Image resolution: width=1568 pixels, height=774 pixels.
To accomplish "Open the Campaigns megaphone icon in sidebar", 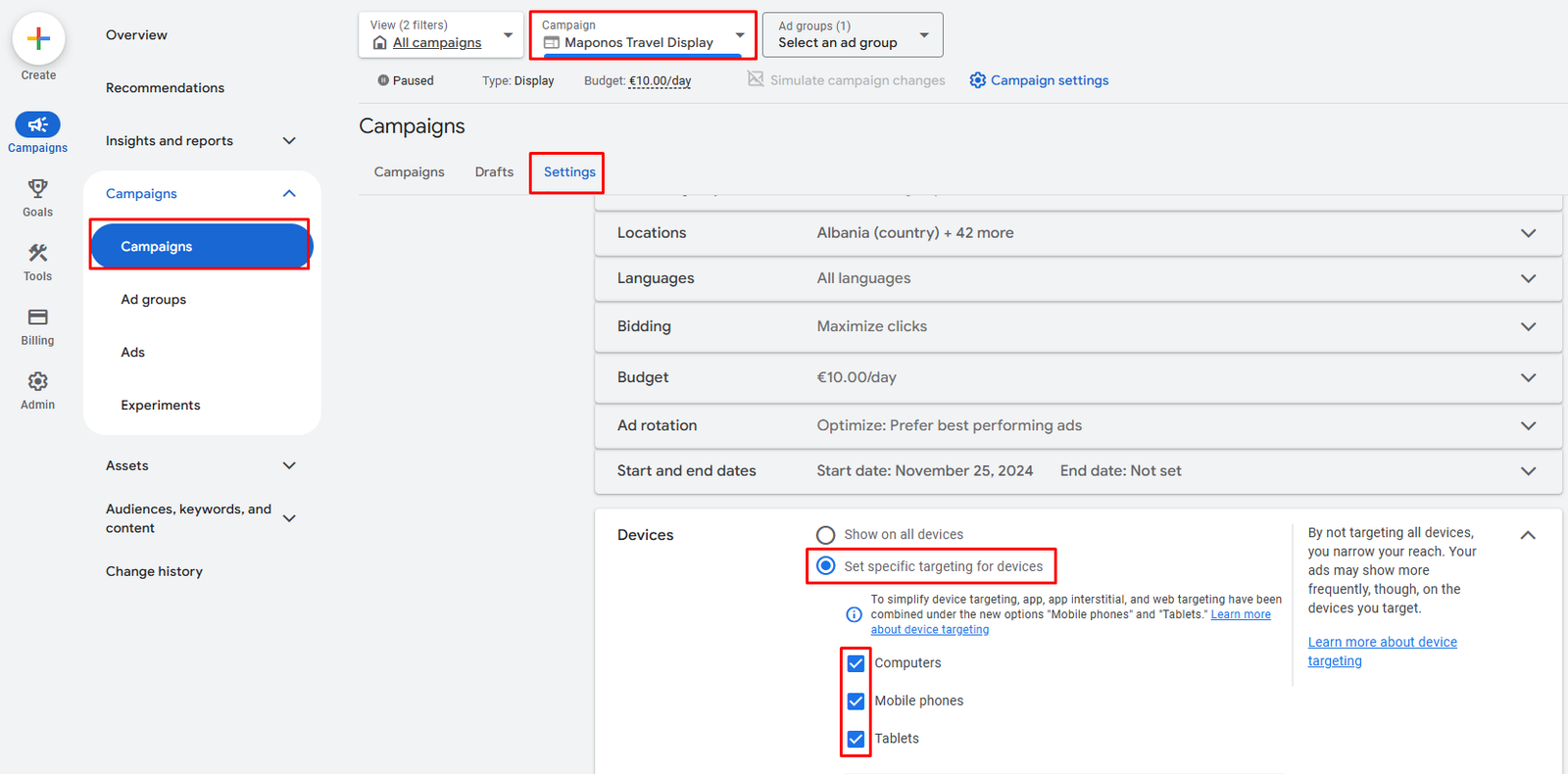I will 37,124.
